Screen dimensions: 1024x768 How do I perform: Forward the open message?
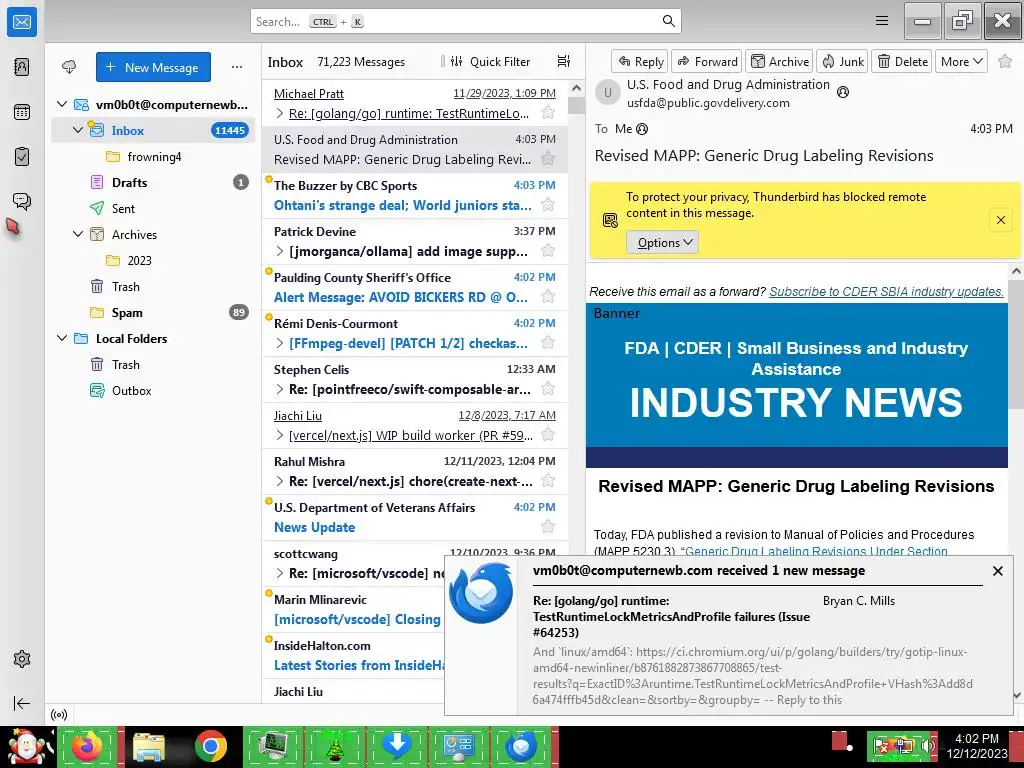click(707, 61)
